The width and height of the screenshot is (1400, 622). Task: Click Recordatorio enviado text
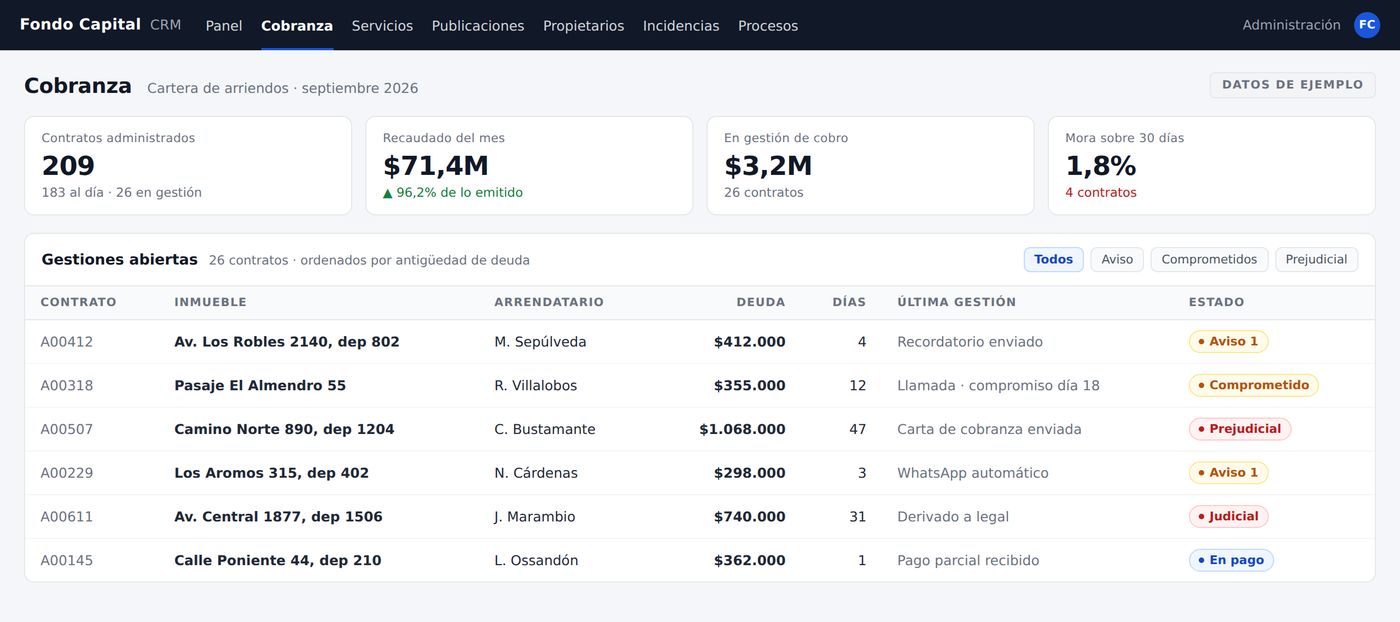970,342
